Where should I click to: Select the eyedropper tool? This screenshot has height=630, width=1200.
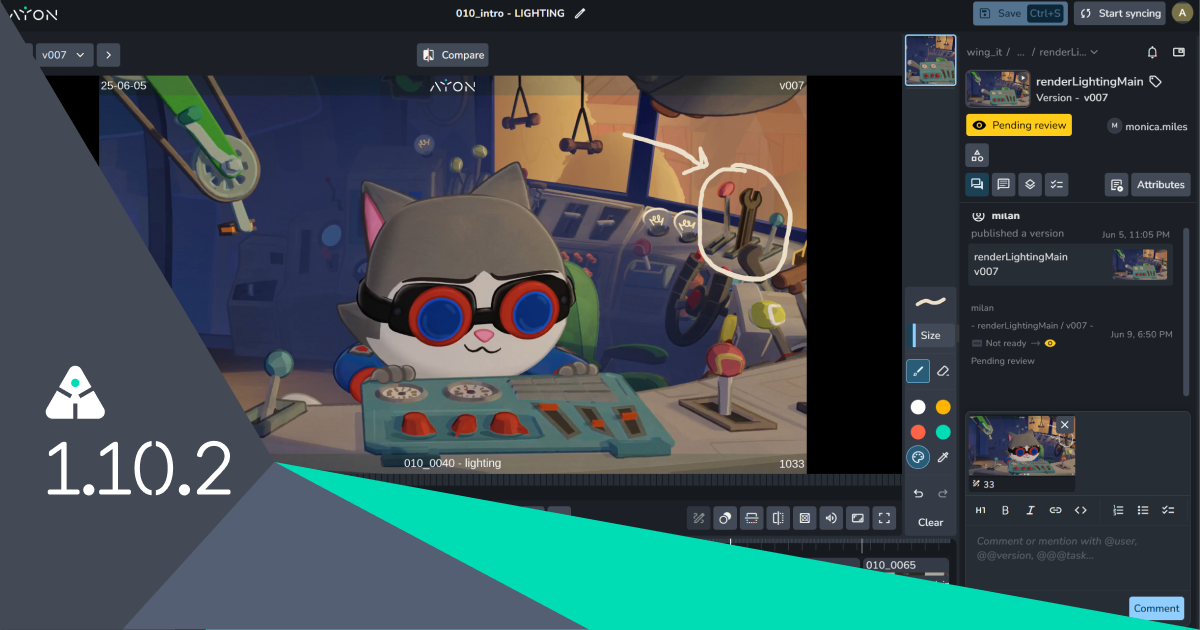tap(943, 458)
